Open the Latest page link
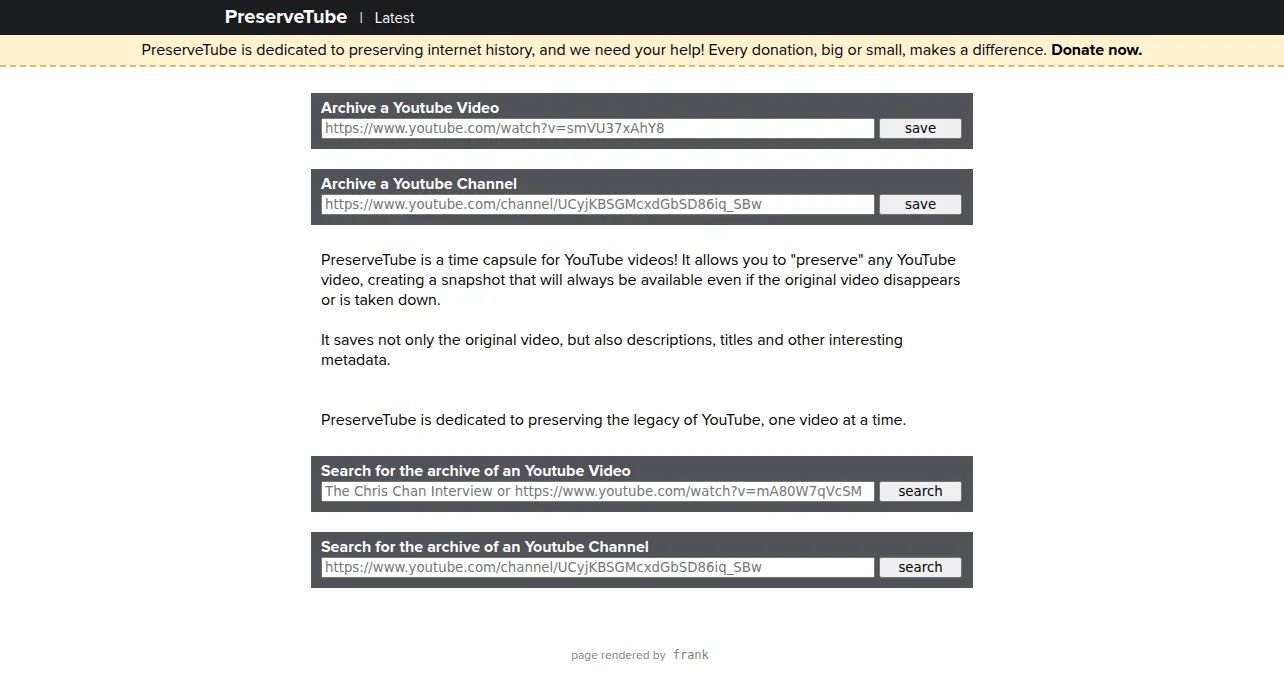Screen dimensions: 1284x674 (394, 18)
